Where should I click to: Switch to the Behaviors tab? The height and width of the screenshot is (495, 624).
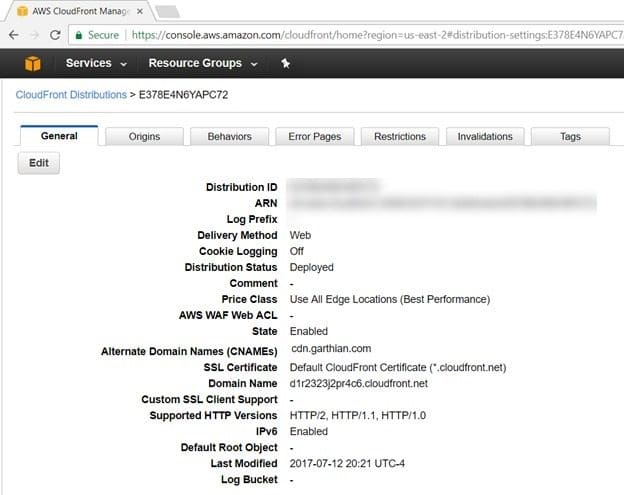click(230, 136)
